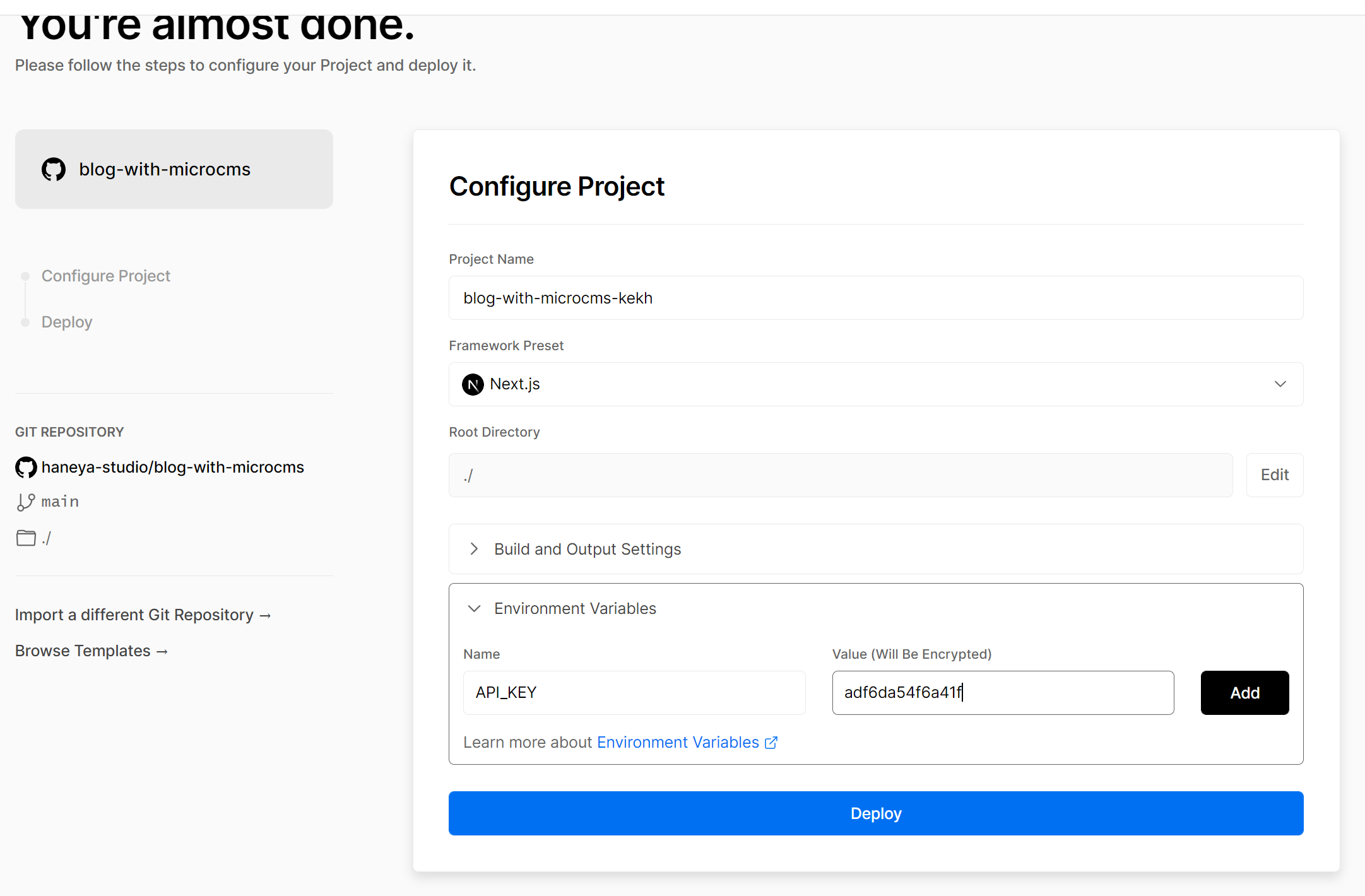Click the main branch label
1365x896 pixels.
point(60,502)
